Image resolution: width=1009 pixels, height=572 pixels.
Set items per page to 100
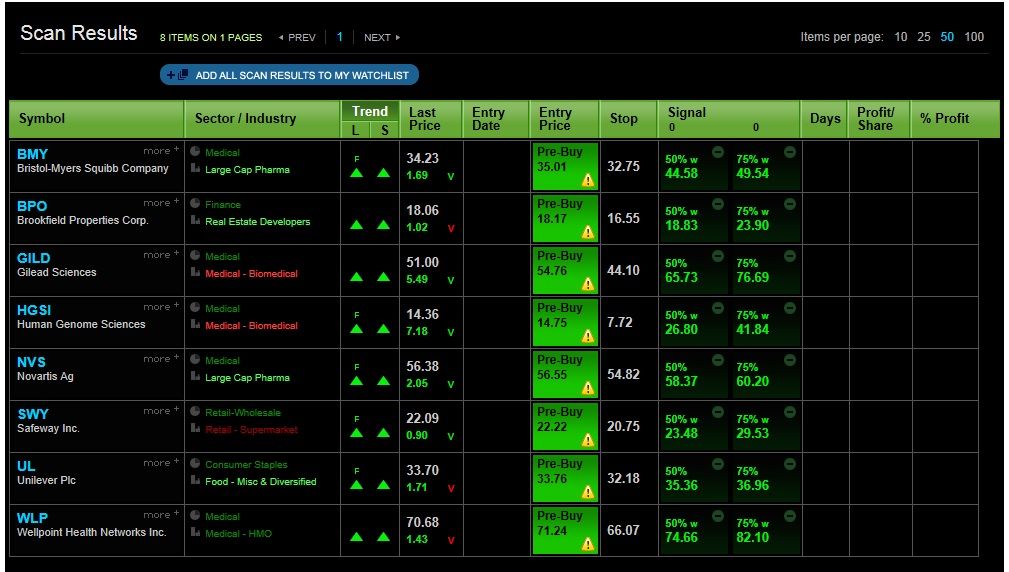[974, 37]
